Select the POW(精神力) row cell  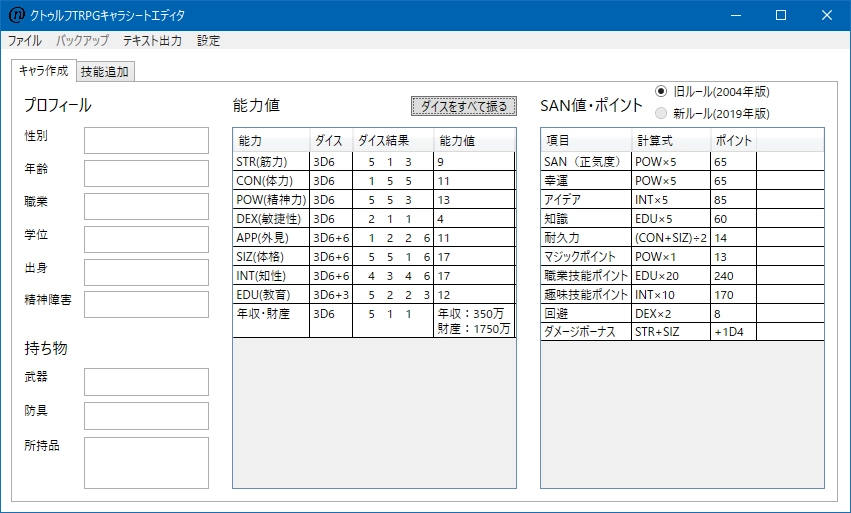tap(271, 200)
